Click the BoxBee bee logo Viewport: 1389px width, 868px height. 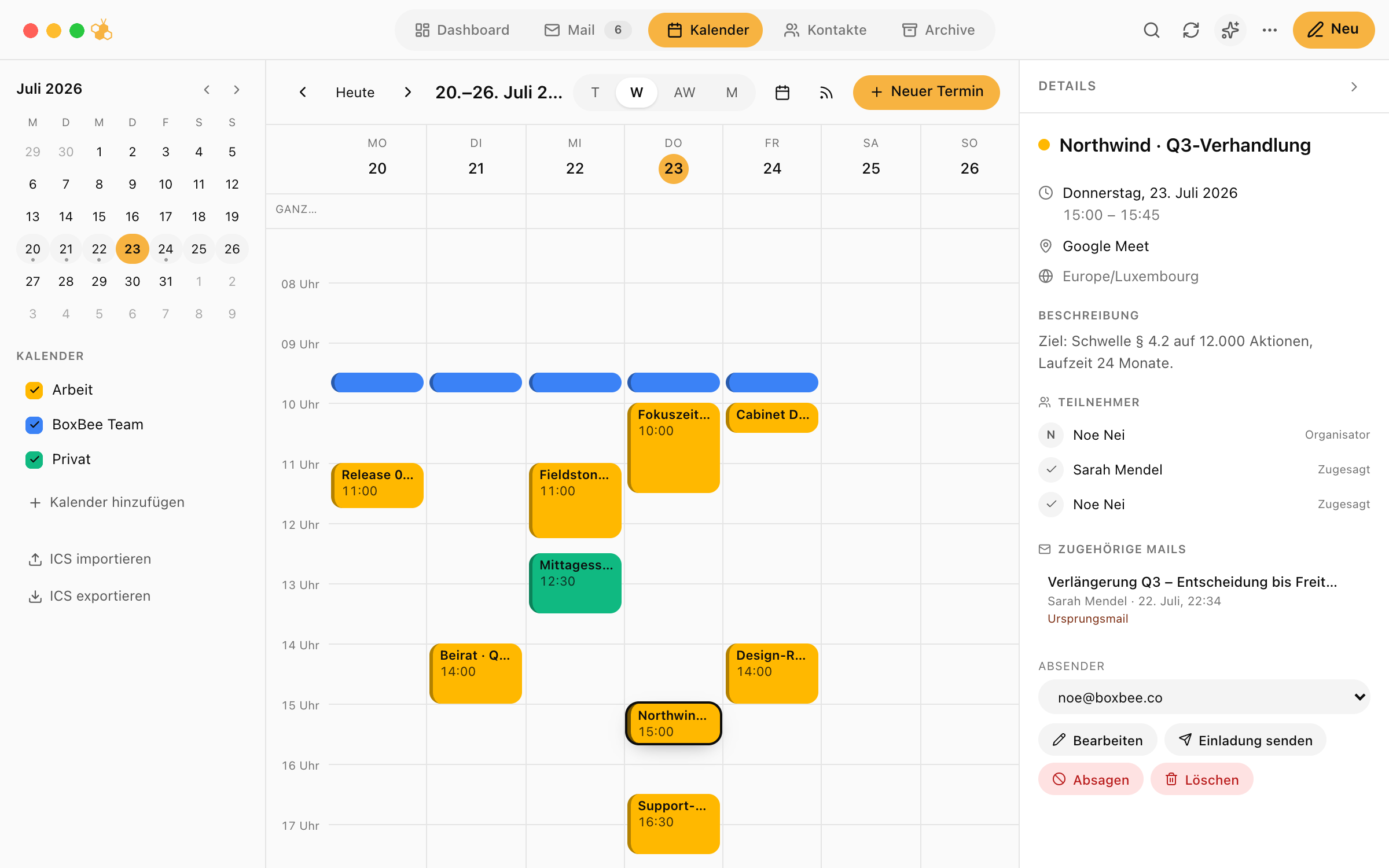[x=102, y=30]
